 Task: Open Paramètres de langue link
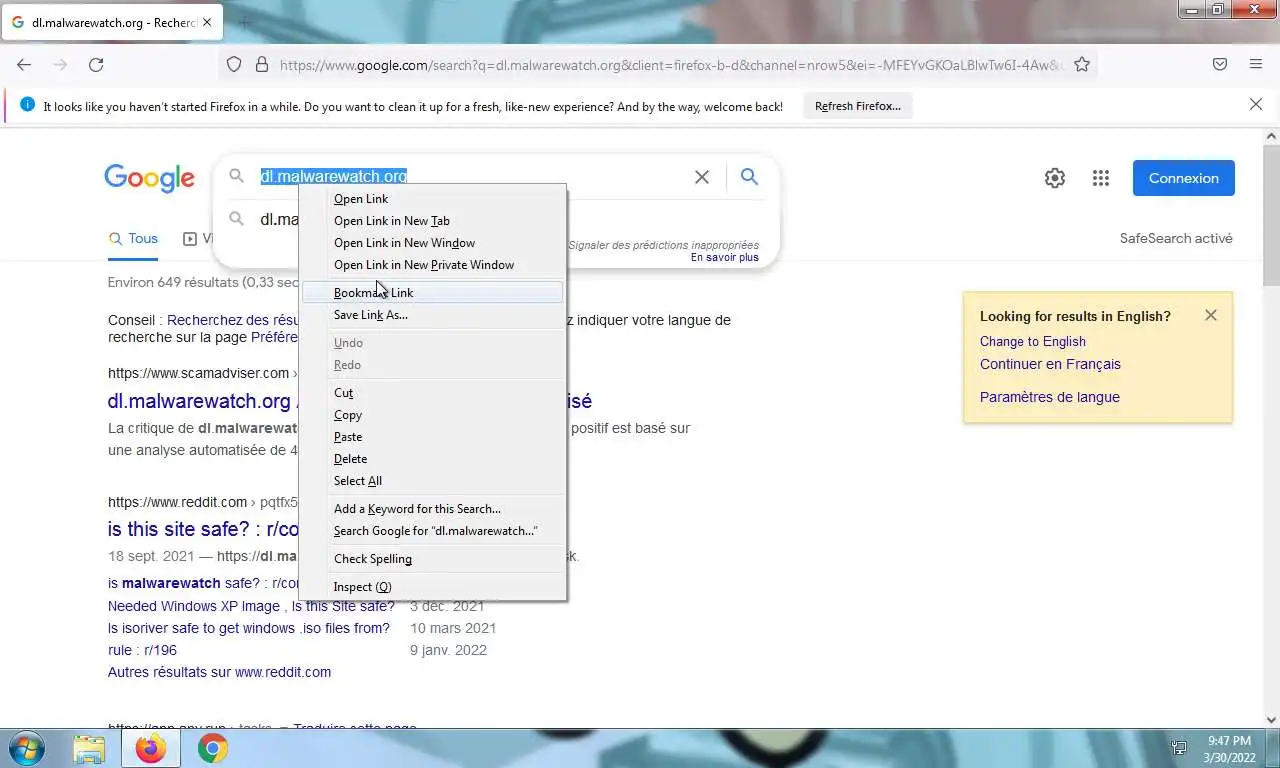1050,397
